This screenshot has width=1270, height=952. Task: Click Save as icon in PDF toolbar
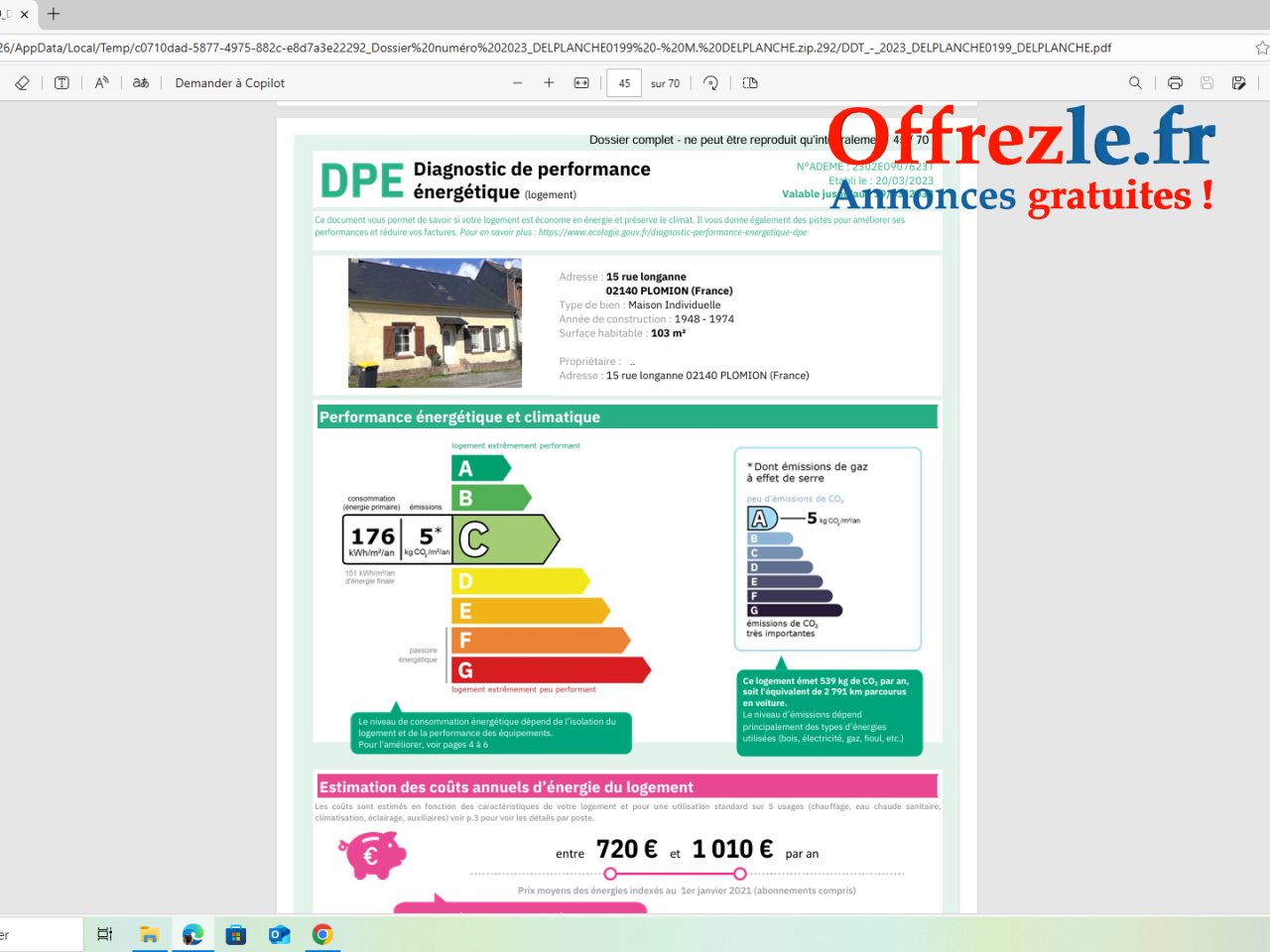pyautogui.click(x=1238, y=83)
